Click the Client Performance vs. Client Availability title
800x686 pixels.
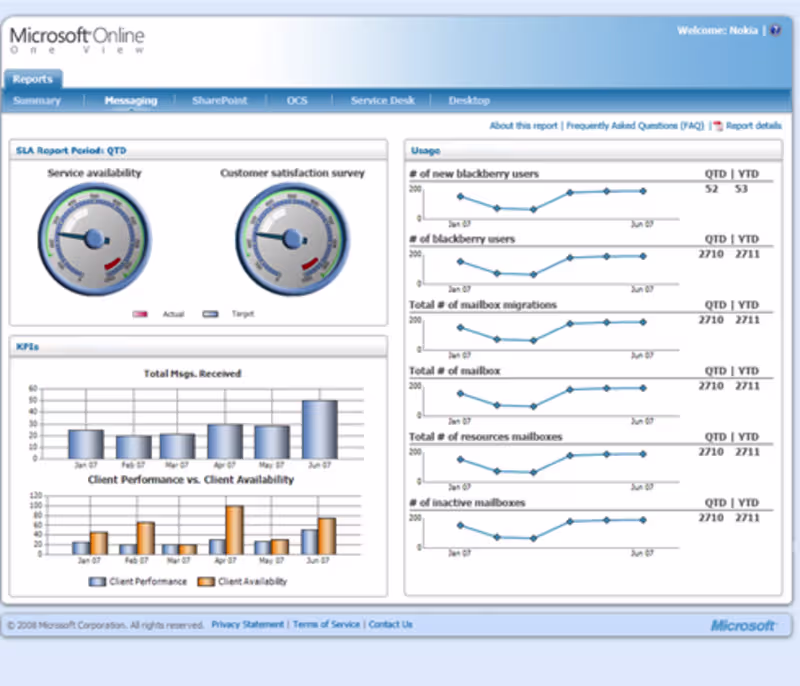point(191,479)
